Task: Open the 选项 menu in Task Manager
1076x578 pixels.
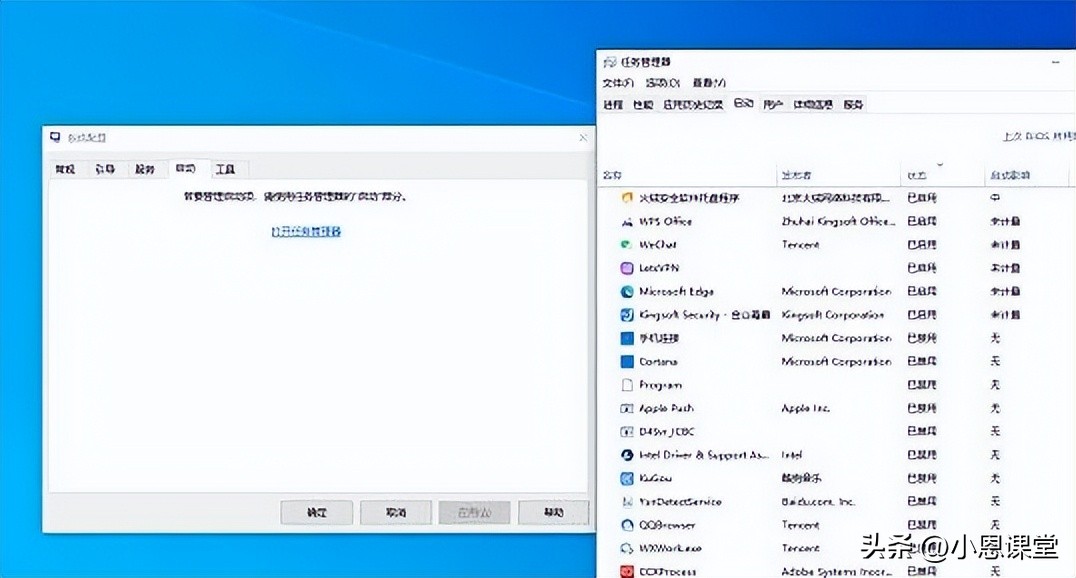Action: pyautogui.click(x=662, y=82)
